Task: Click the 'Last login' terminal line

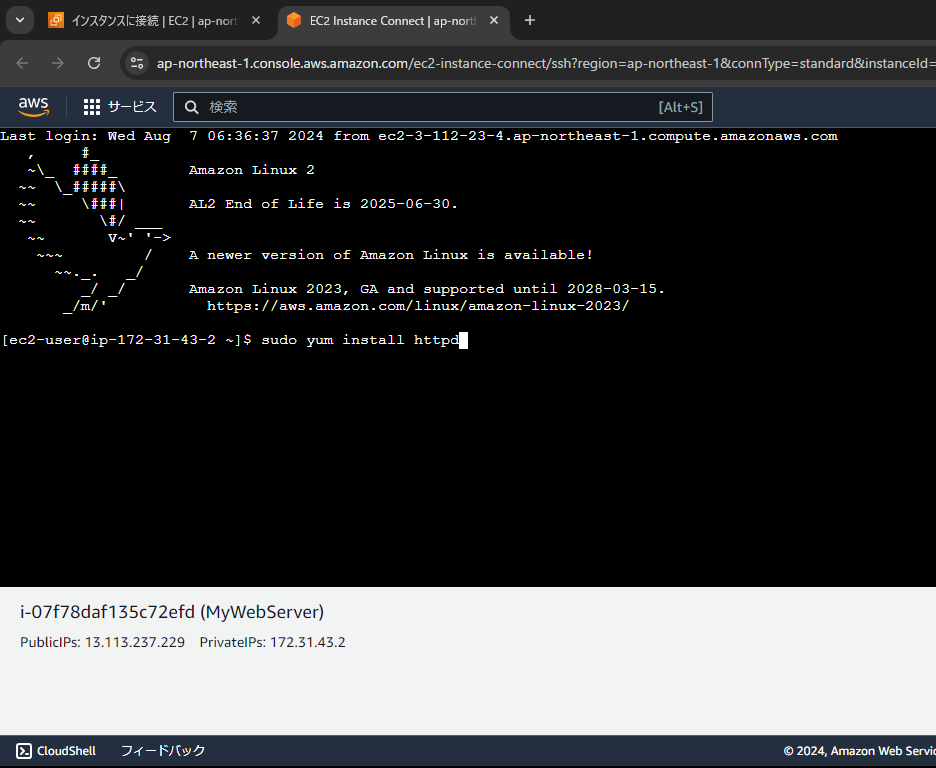Action: coord(418,136)
